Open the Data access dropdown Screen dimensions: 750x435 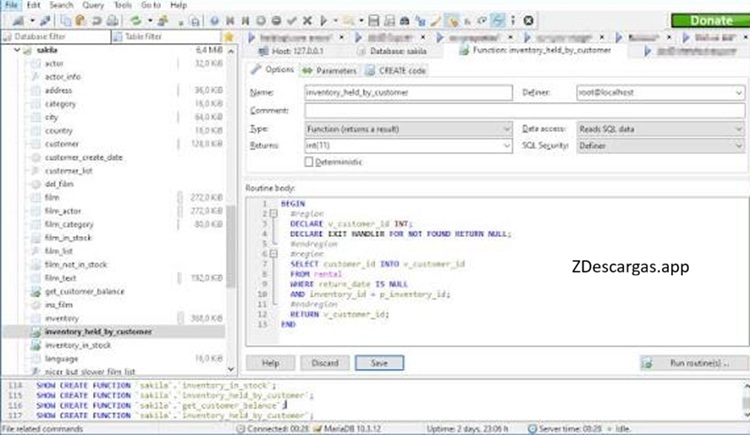click(x=739, y=129)
